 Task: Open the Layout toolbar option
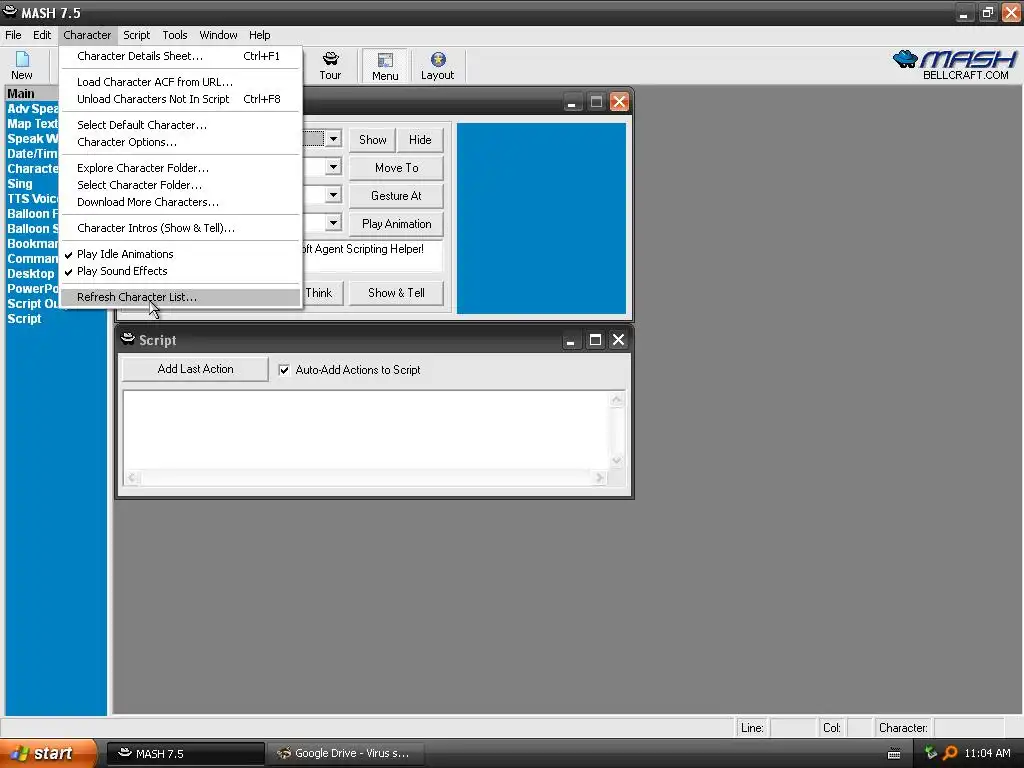437,65
